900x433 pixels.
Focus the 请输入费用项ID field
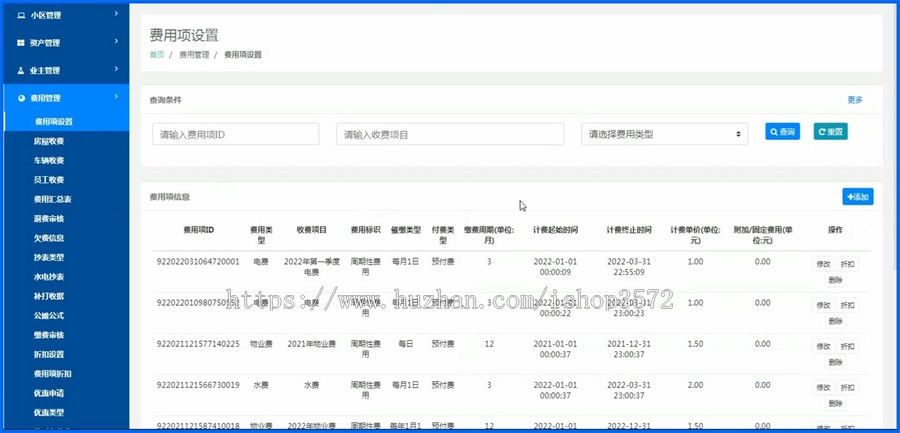(x=235, y=134)
